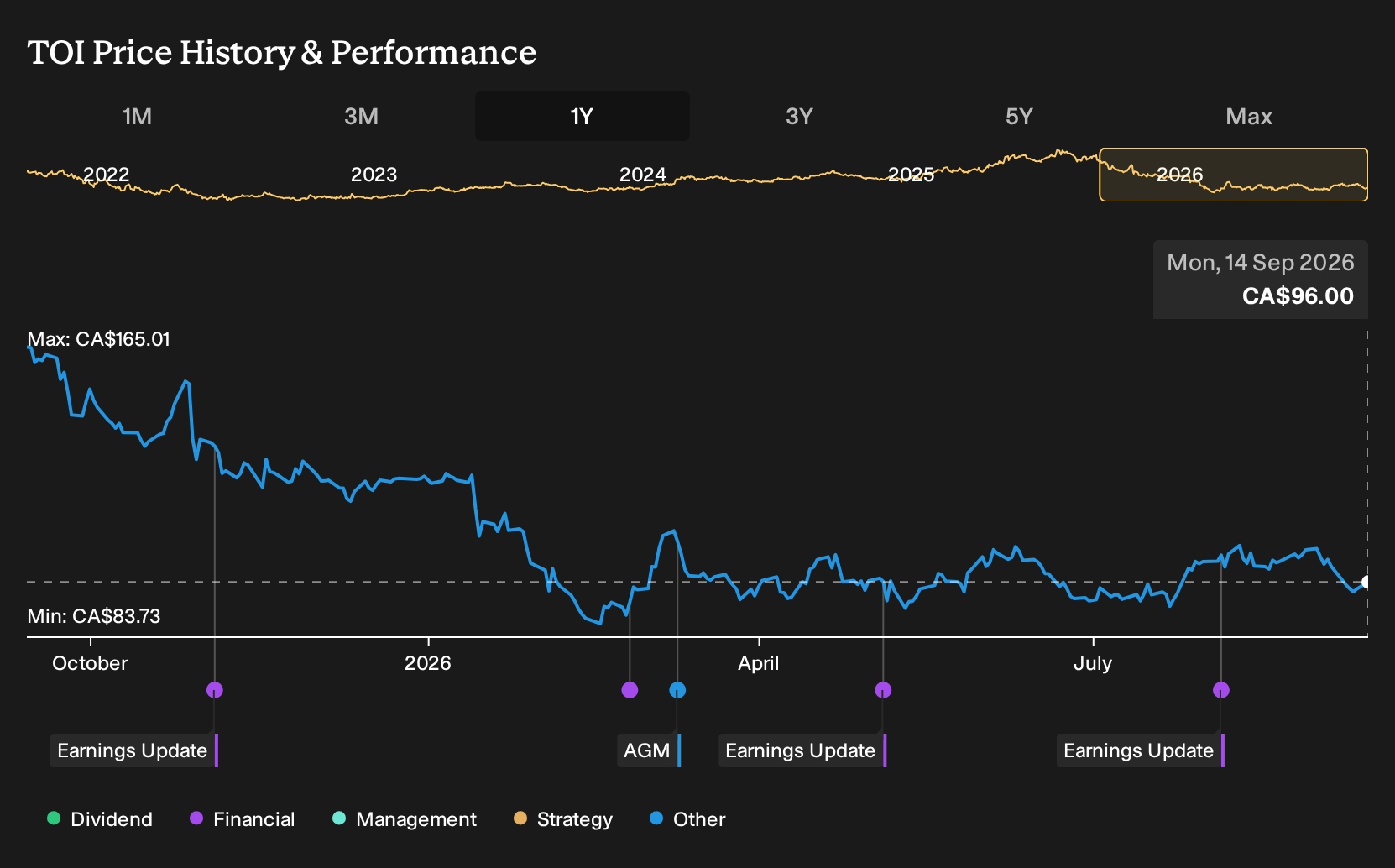Screen dimensions: 1395x868
Task: Switch to the 3M range tab
Action: 361,116
